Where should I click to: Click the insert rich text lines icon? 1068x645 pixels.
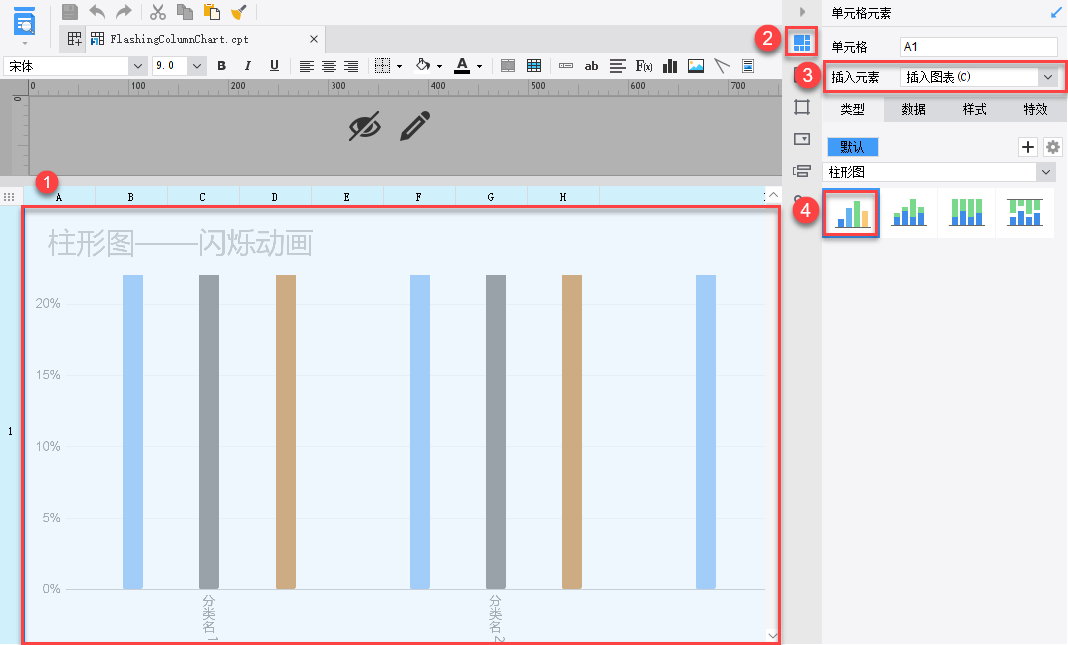pos(618,66)
